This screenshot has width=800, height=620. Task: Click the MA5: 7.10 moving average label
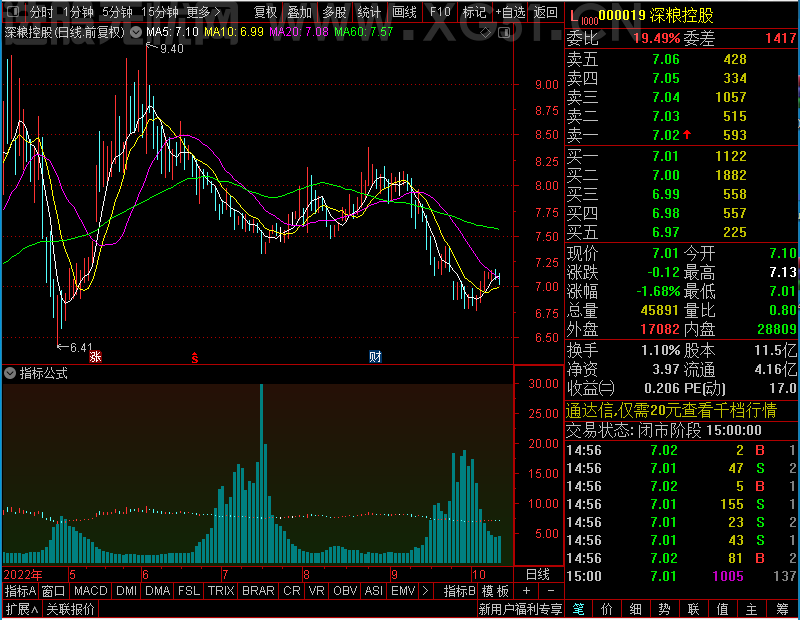point(172,32)
